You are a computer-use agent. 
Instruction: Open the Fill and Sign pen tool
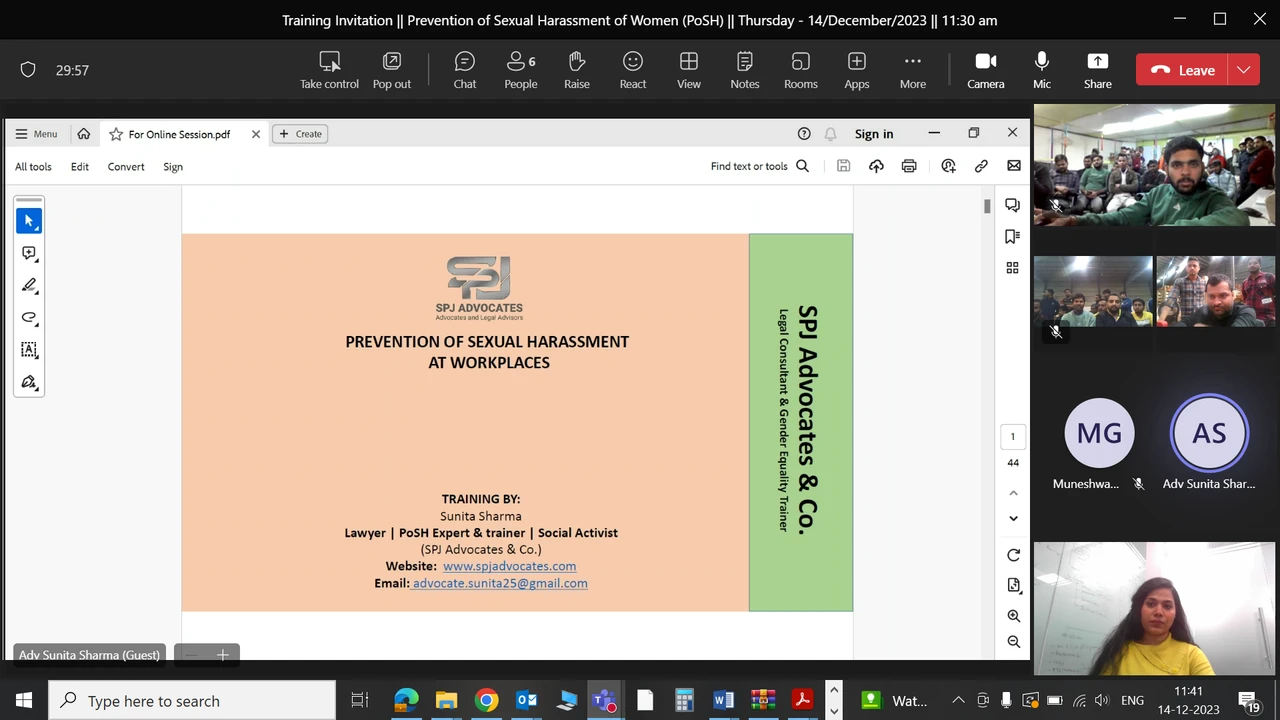click(x=29, y=382)
